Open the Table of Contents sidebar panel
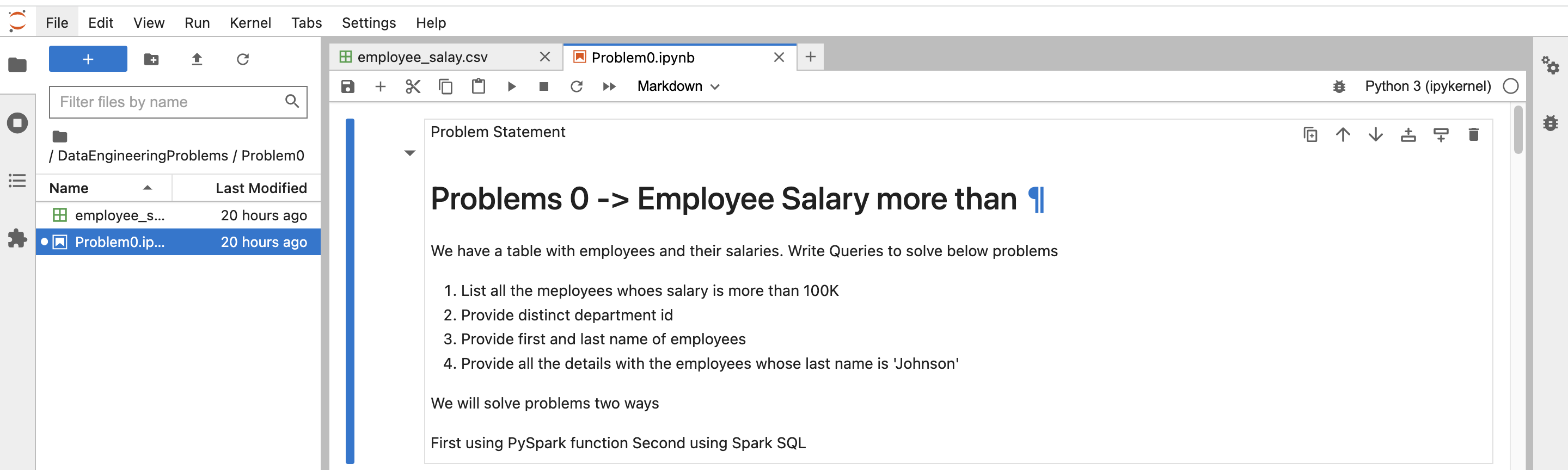The width and height of the screenshot is (1568, 470). tap(17, 181)
